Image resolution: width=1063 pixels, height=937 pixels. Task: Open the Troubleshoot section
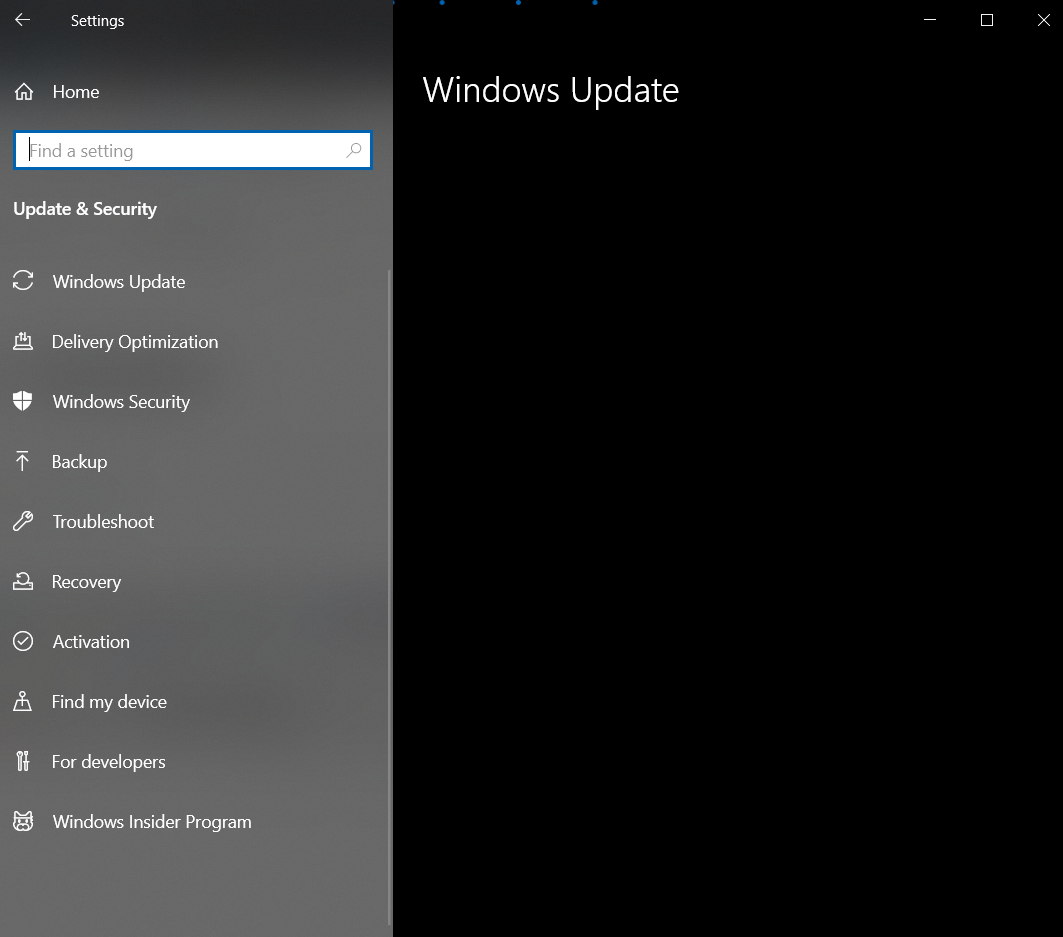coord(103,521)
